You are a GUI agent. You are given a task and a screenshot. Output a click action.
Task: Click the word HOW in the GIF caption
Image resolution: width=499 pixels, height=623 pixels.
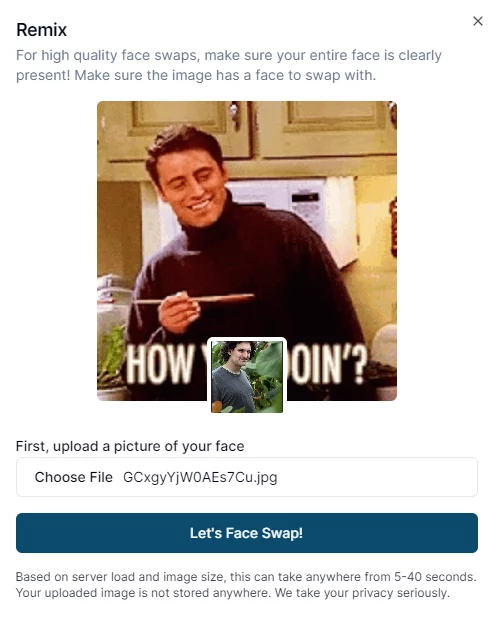click(160, 365)
